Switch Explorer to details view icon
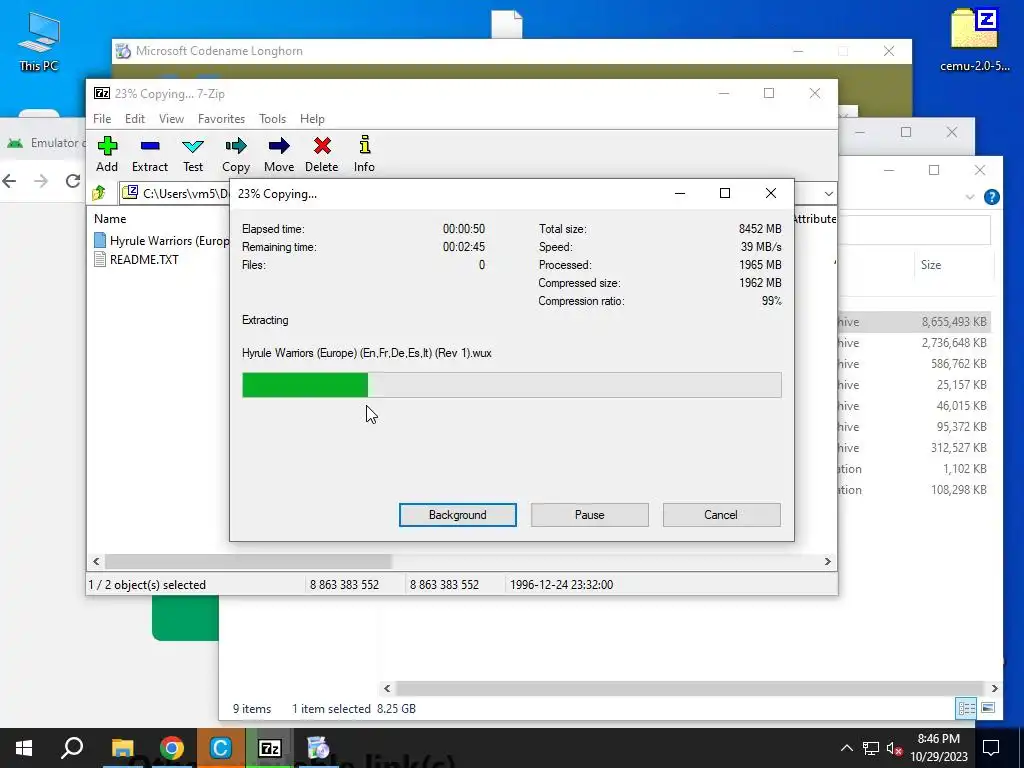1024x768 pixels. pos(967,708)
